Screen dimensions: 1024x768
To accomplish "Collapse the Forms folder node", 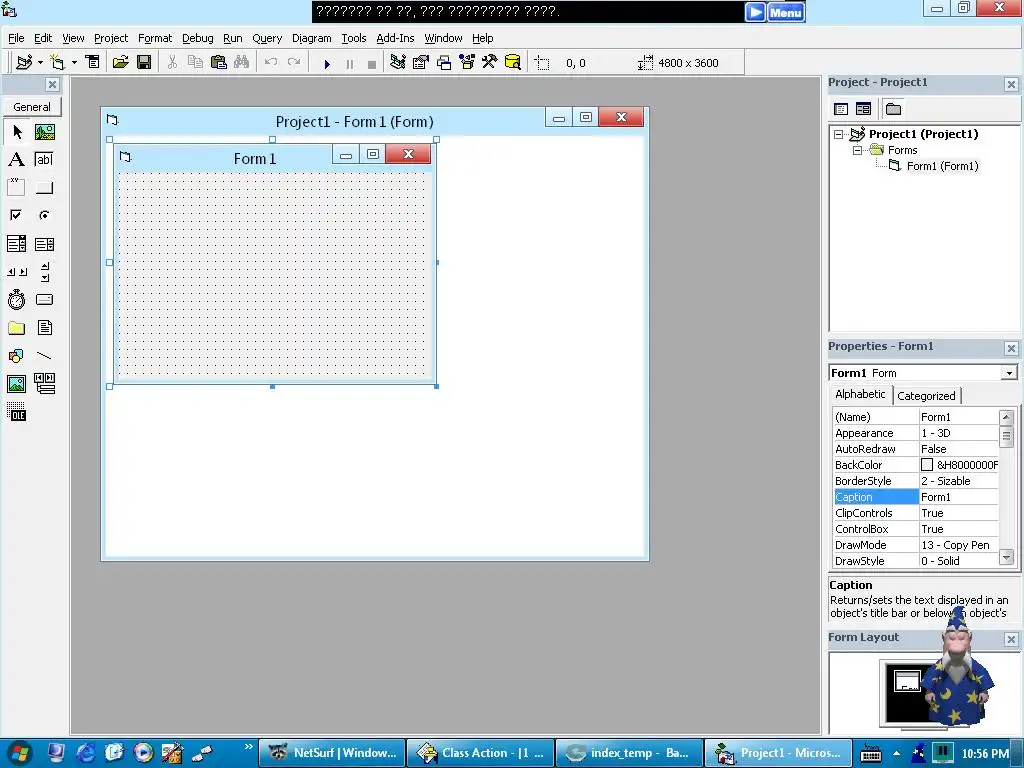I will tap(857, 150).
